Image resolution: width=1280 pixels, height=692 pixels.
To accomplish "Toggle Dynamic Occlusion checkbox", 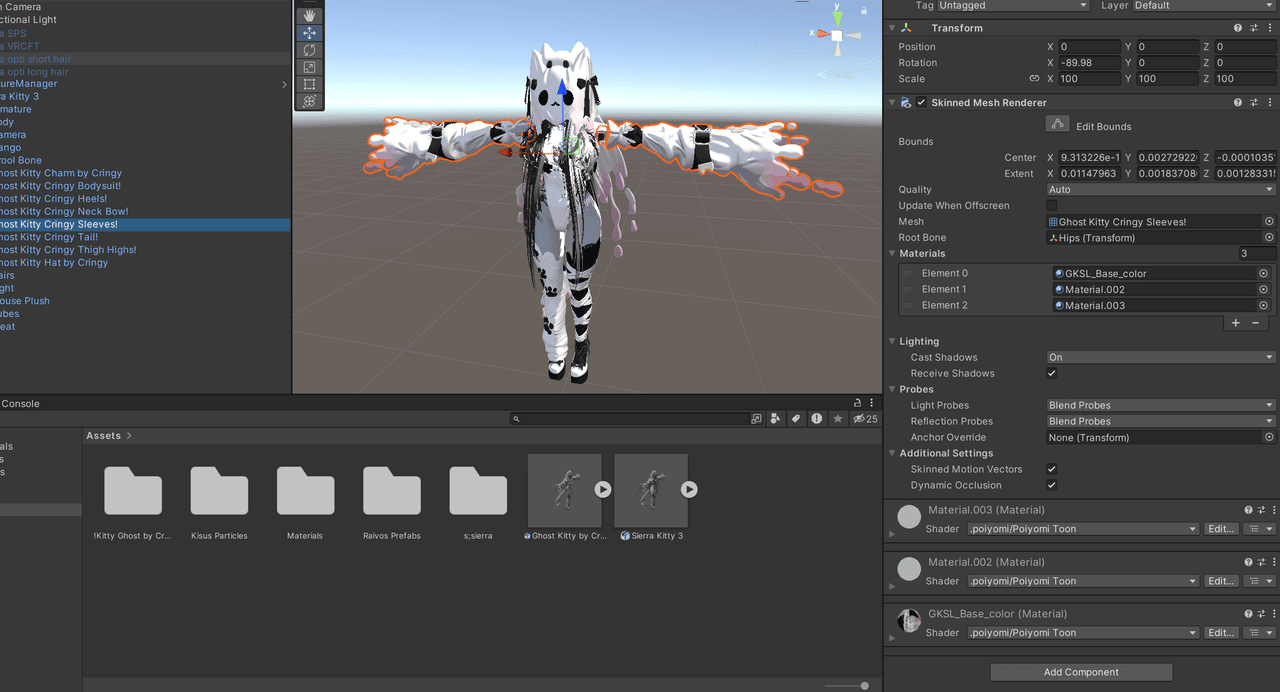I will coord(1052,485).
